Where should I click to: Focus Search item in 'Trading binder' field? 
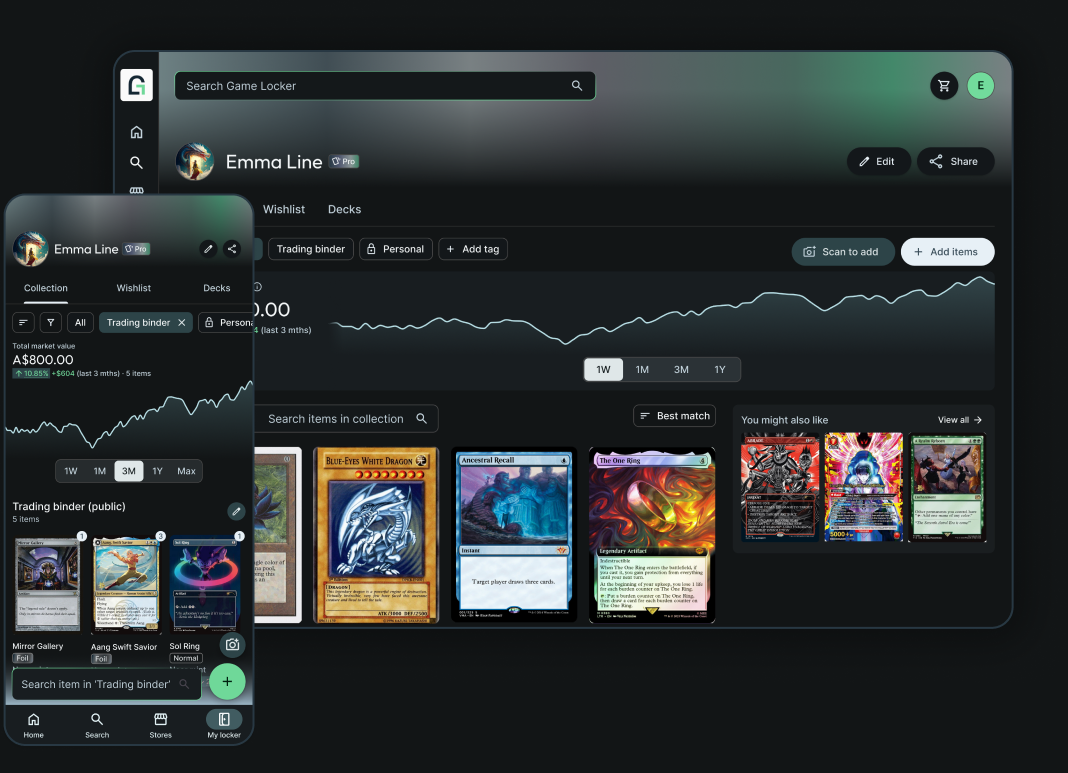107,684
